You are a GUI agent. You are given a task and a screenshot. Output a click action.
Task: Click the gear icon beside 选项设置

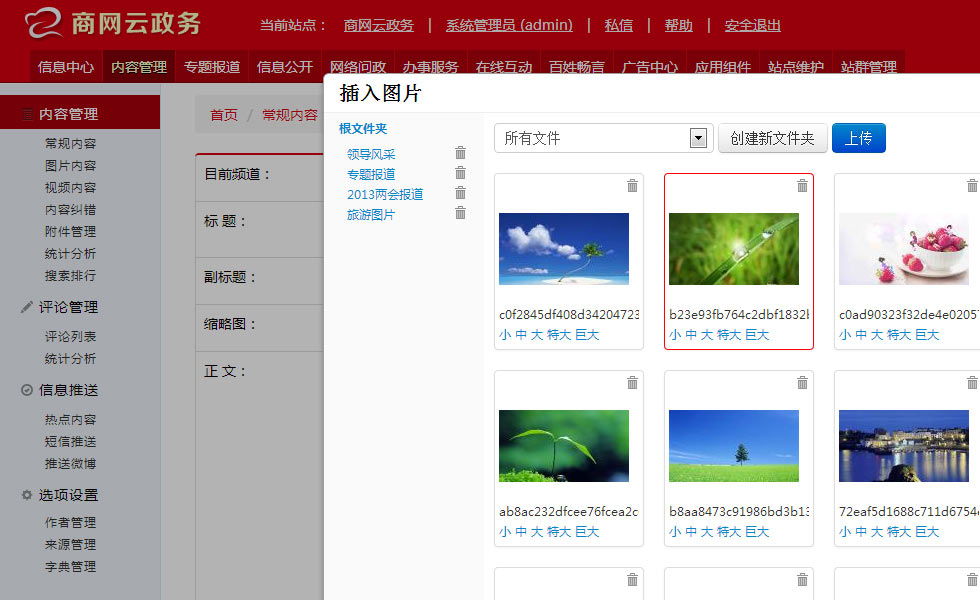[x=27, y=494]
